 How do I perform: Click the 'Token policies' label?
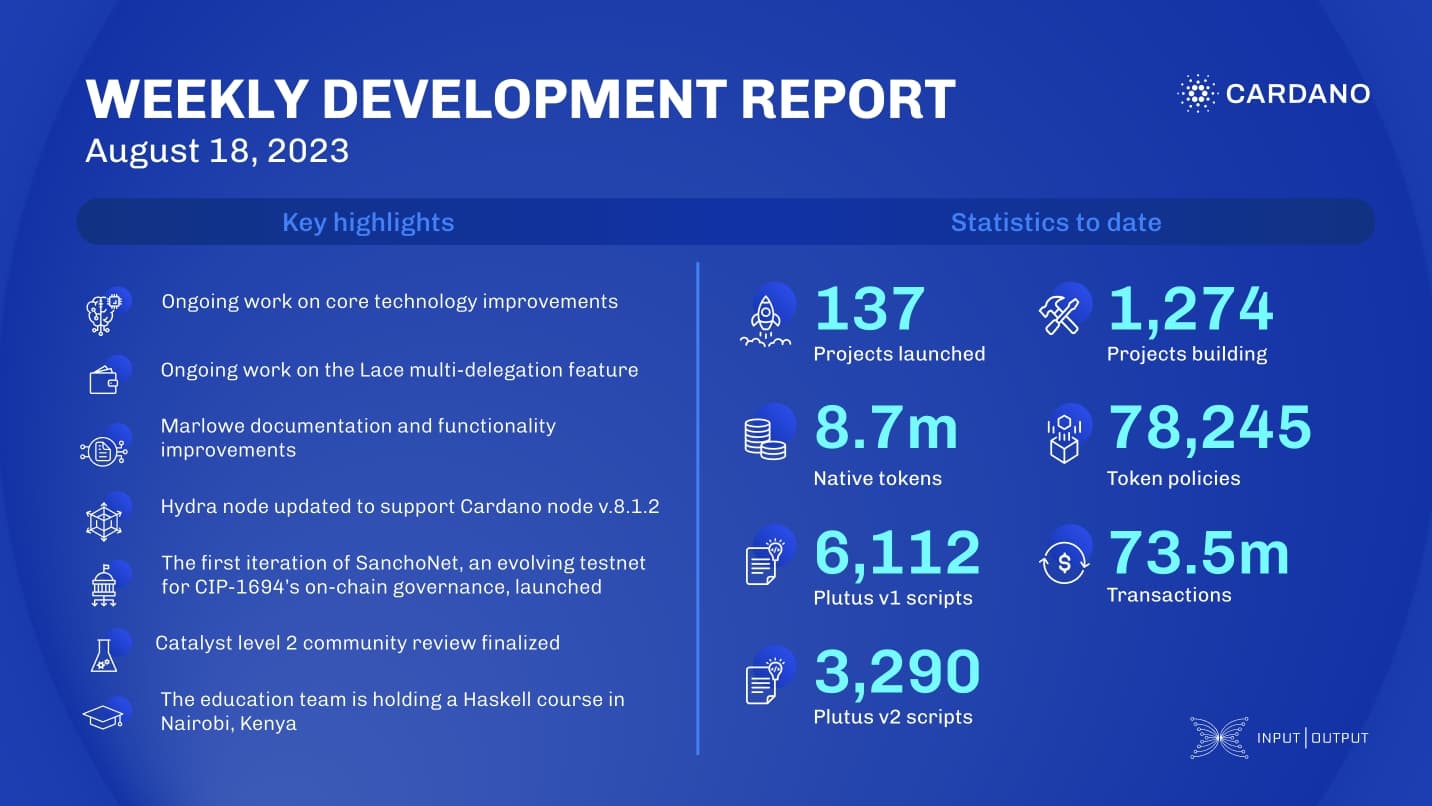pyautogui.click(x=1173, y=479)
